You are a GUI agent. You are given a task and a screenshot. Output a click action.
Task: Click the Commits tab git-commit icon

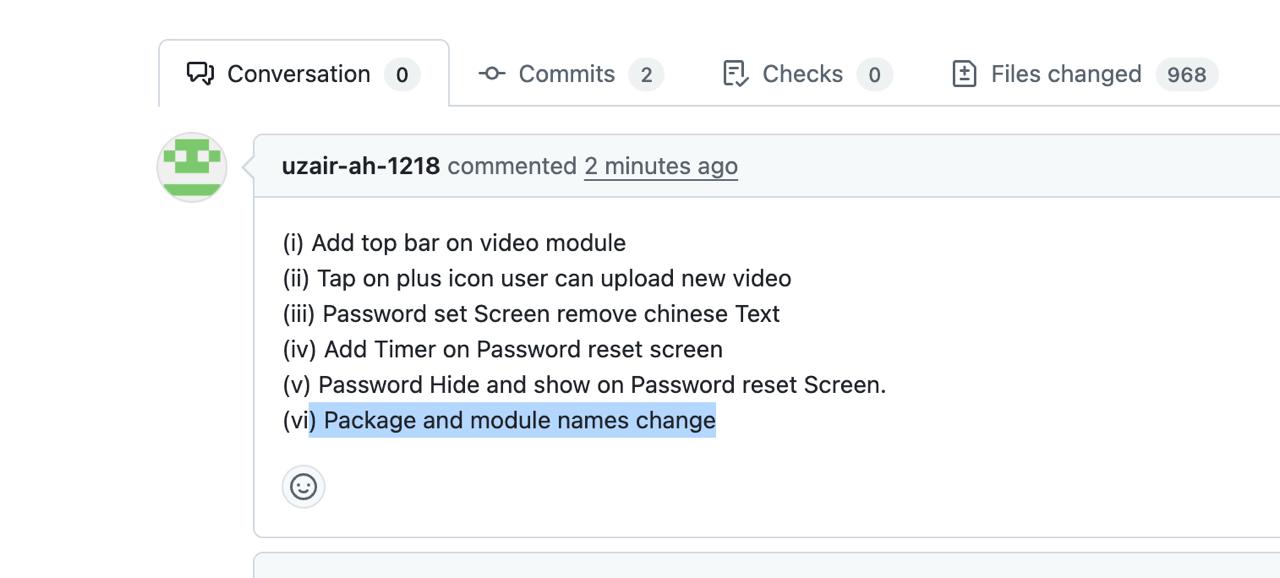pos(492,74)
